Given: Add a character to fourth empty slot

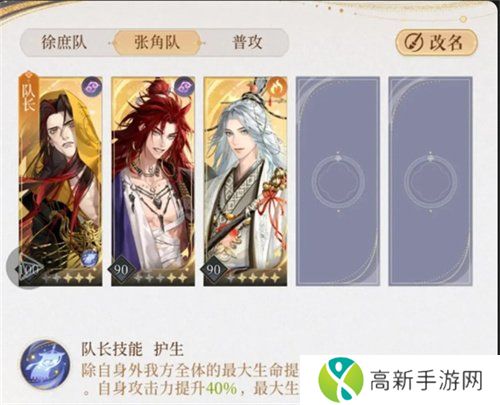Looking at the screenshot, I should pos(338,181).
